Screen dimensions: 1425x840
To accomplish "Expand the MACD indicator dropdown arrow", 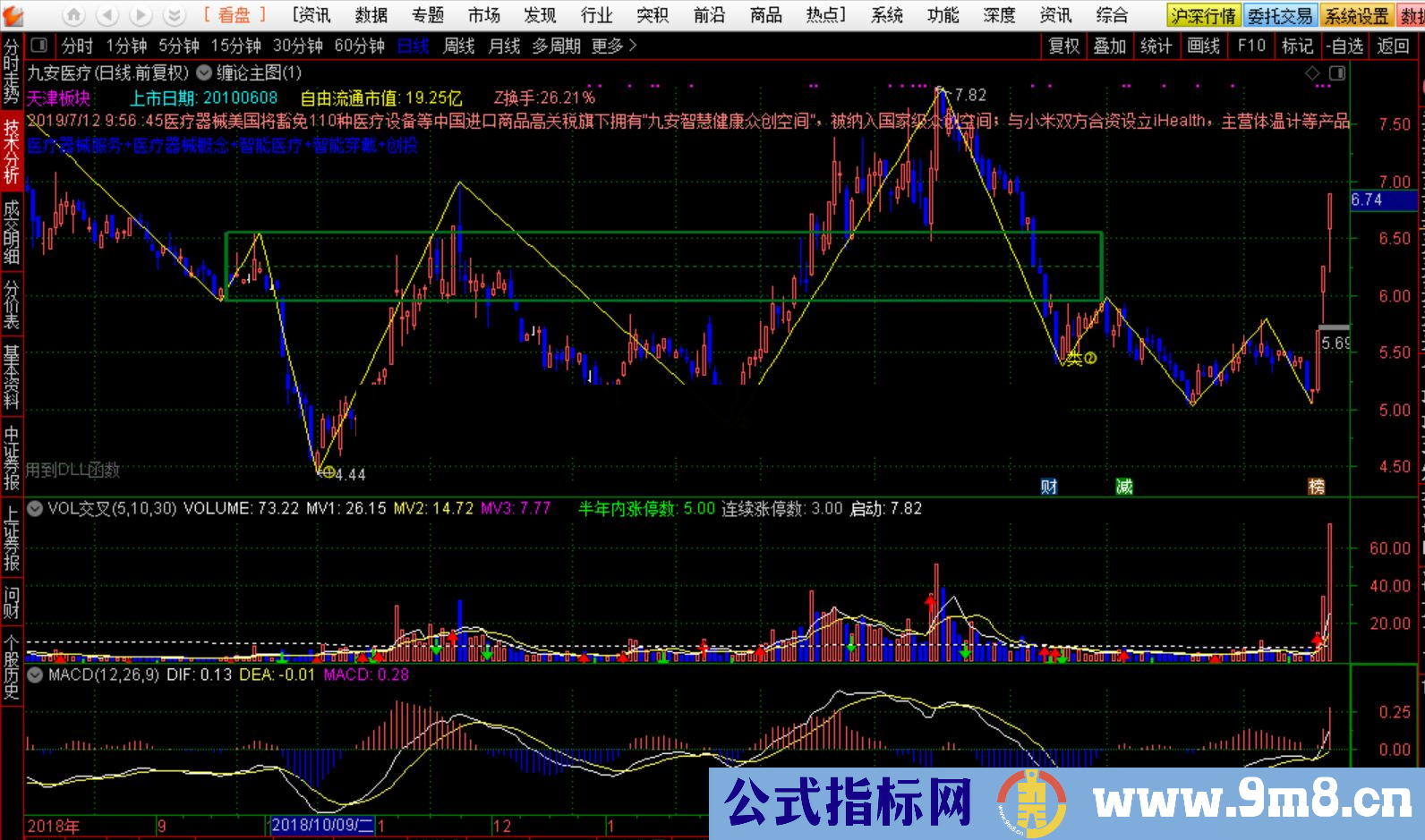I will point(35,675).
